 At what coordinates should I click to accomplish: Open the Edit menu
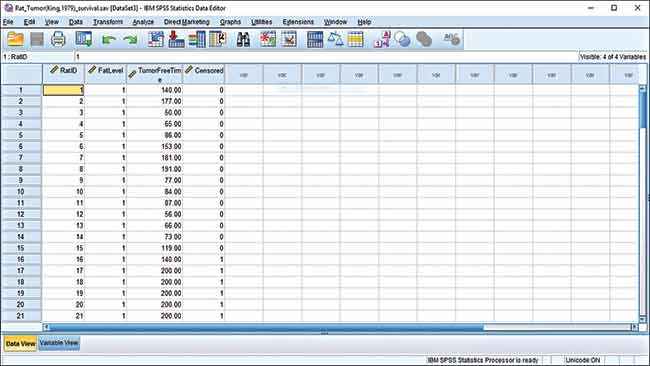pos(29,22)
